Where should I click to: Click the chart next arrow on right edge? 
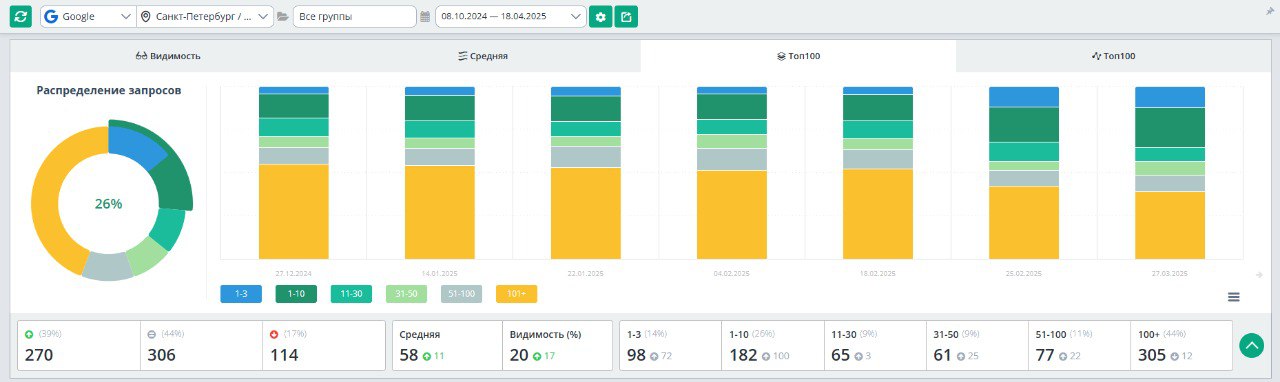pos(1258,275)
